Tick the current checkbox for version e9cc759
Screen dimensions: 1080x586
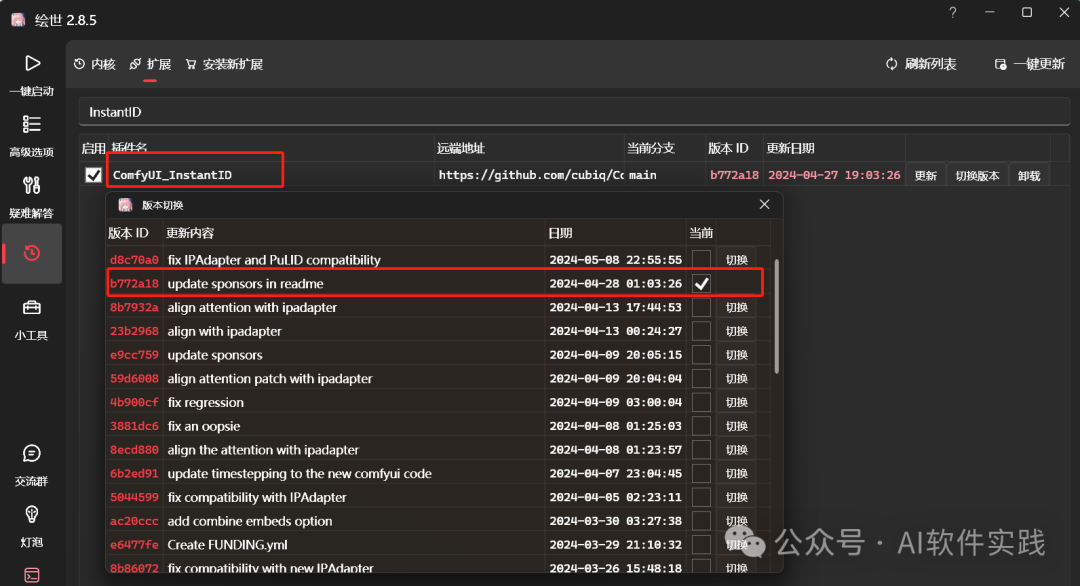(x=701, y=355)
